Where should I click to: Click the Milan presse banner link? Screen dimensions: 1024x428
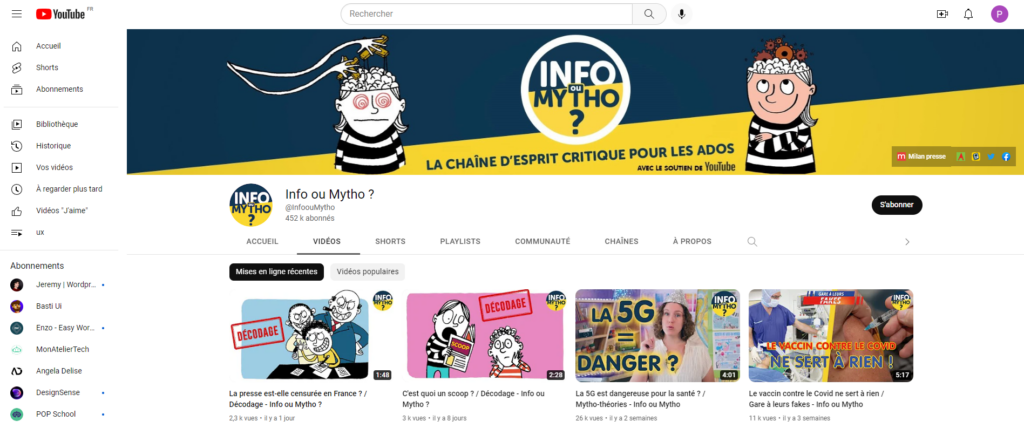(x=921, y=157)
